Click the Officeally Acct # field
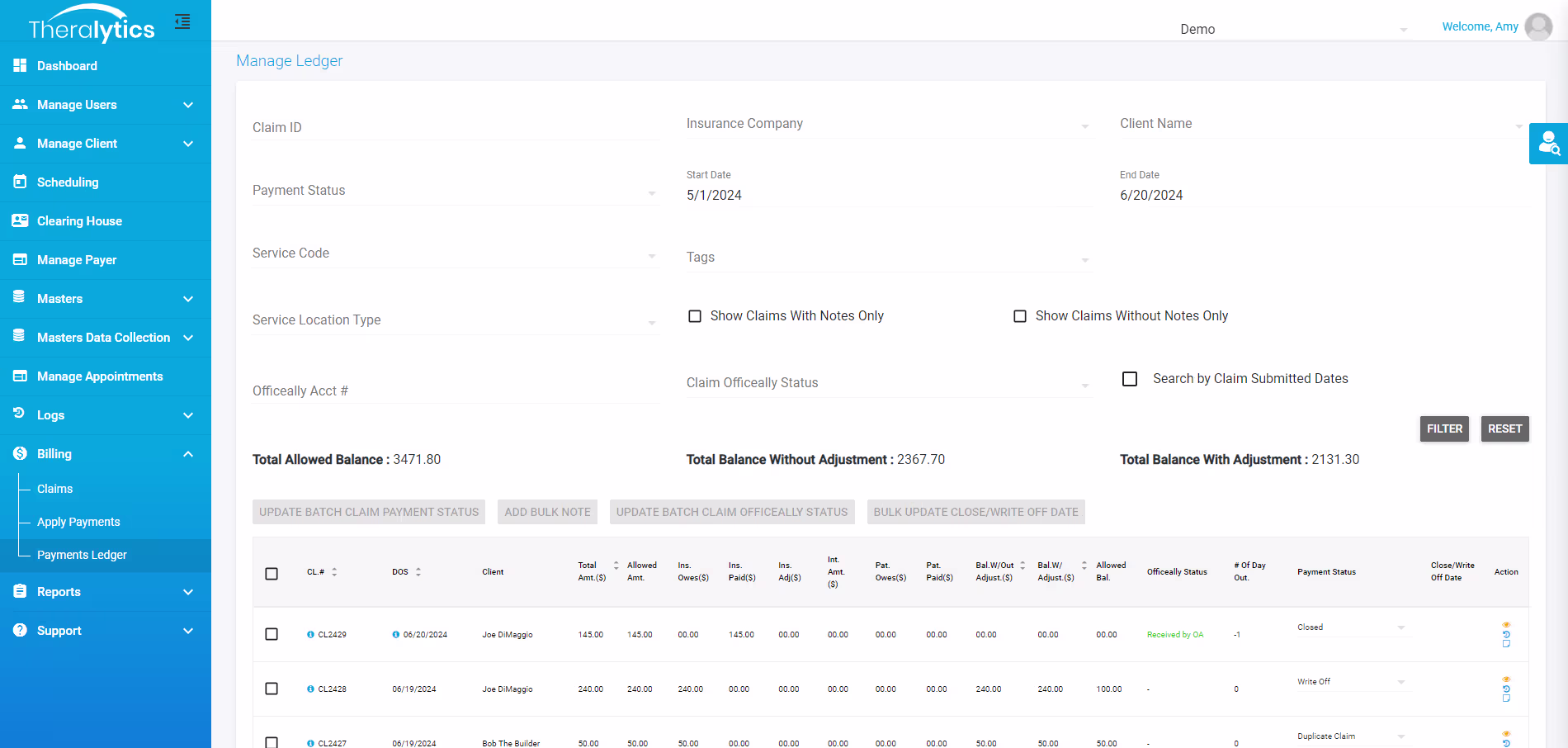Viewport: 1568px width, 748px height. coord(455,391)
